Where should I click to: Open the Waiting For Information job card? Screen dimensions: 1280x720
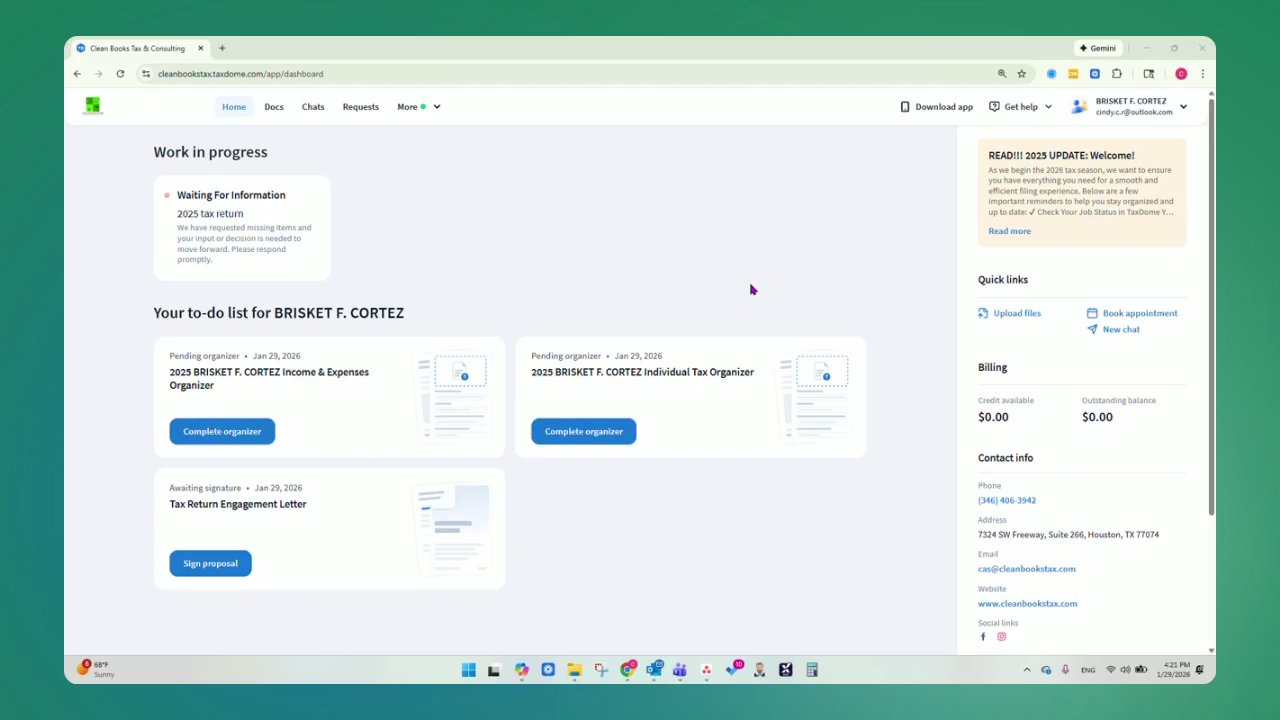[x=242, y=228]
